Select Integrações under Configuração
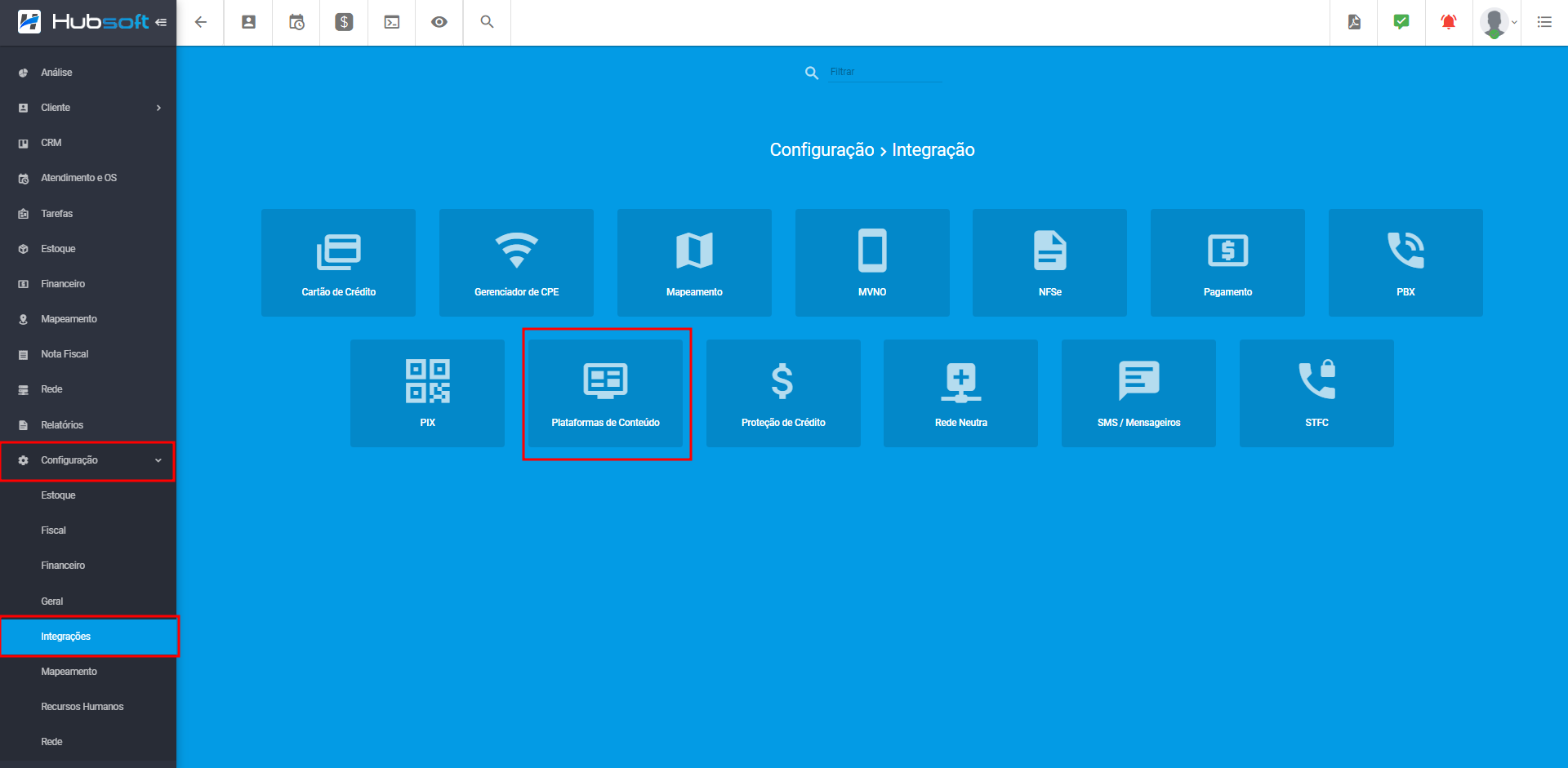The image size is (1568, 768). (88, 637)
